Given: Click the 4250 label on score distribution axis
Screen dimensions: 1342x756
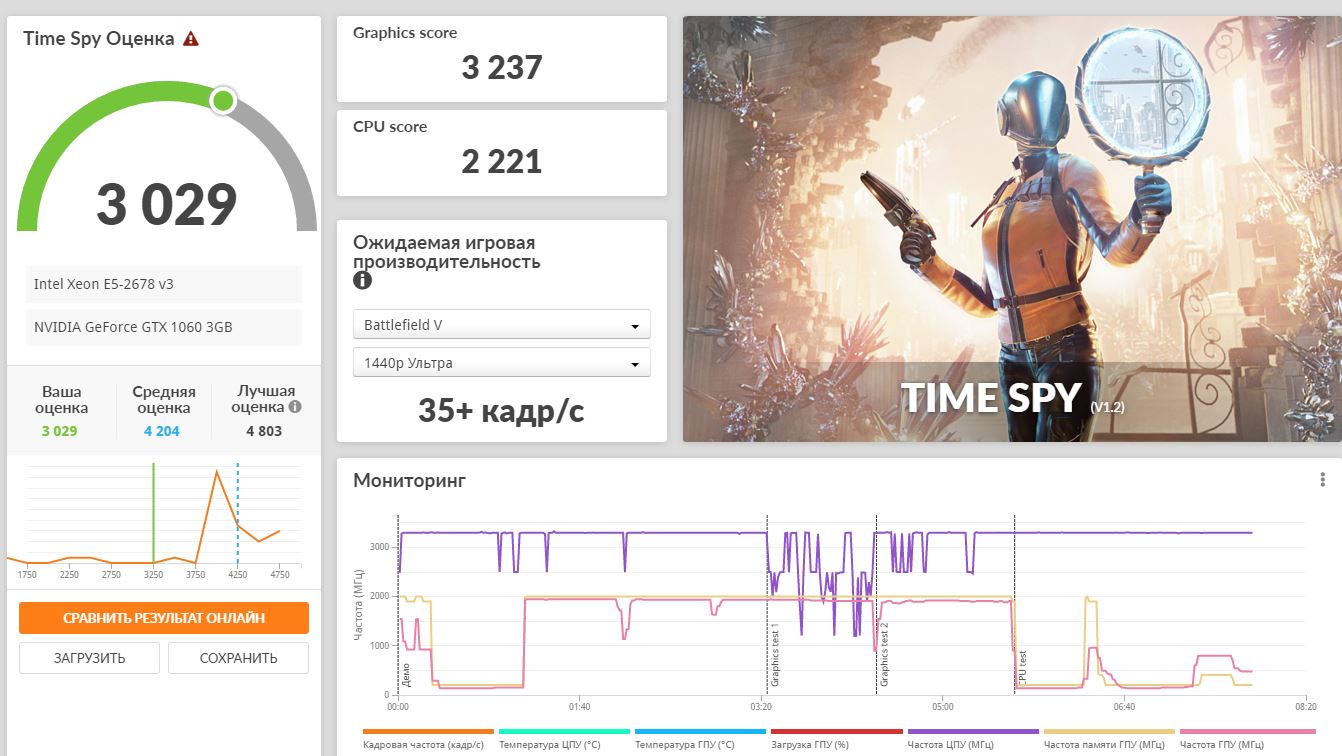Looking at the screenshot, I should tap(237, 575).
